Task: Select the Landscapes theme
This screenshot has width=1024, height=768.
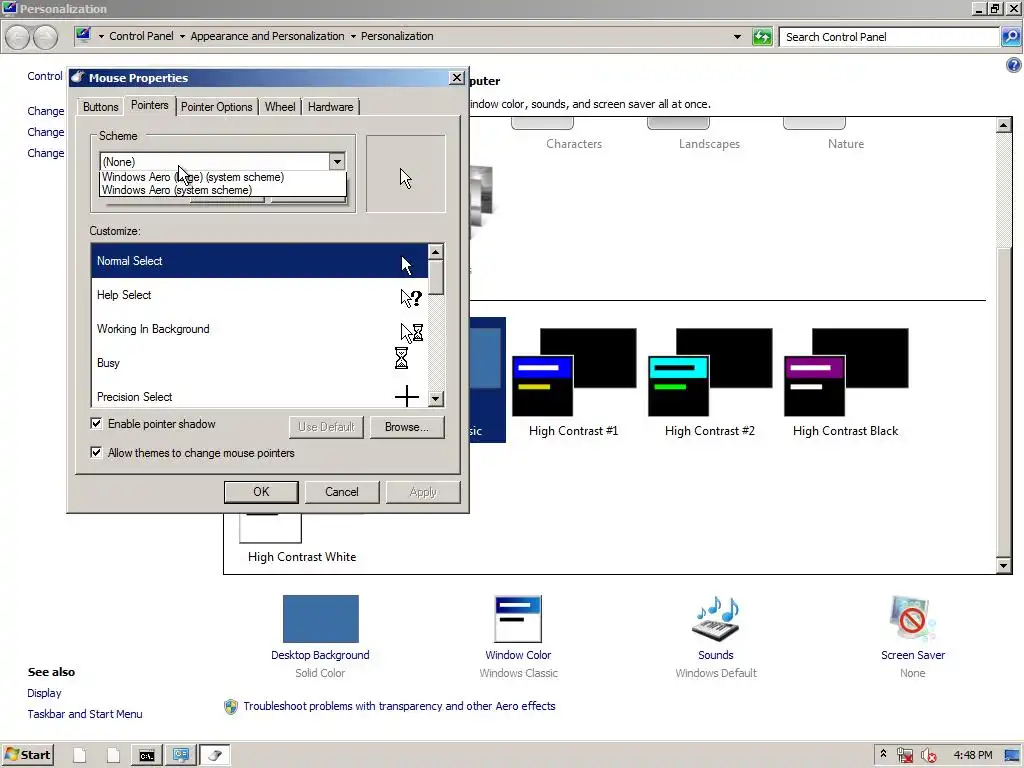Action: tap(709, 134)
